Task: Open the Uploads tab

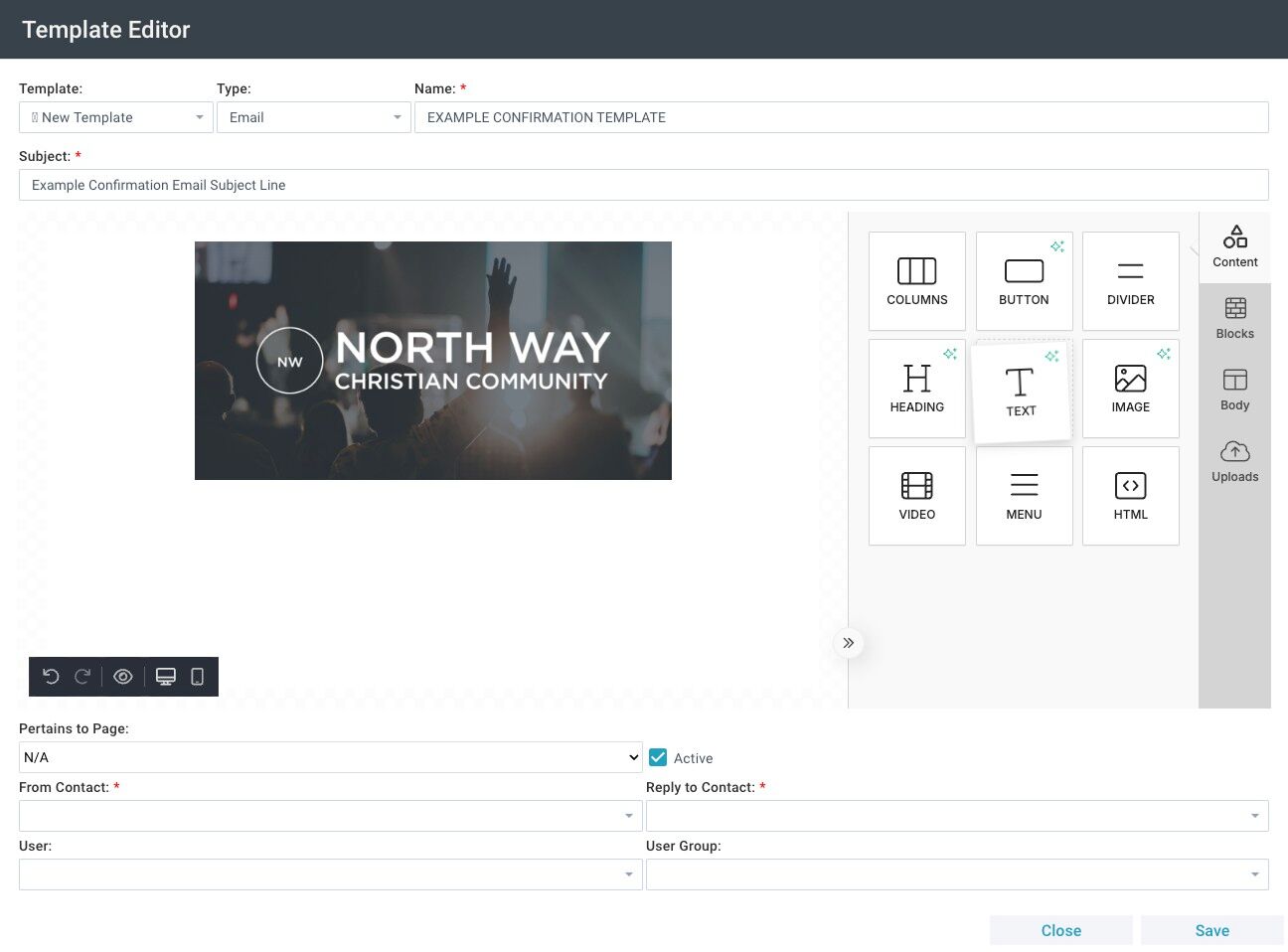Action: click(x=1235, y=462)
